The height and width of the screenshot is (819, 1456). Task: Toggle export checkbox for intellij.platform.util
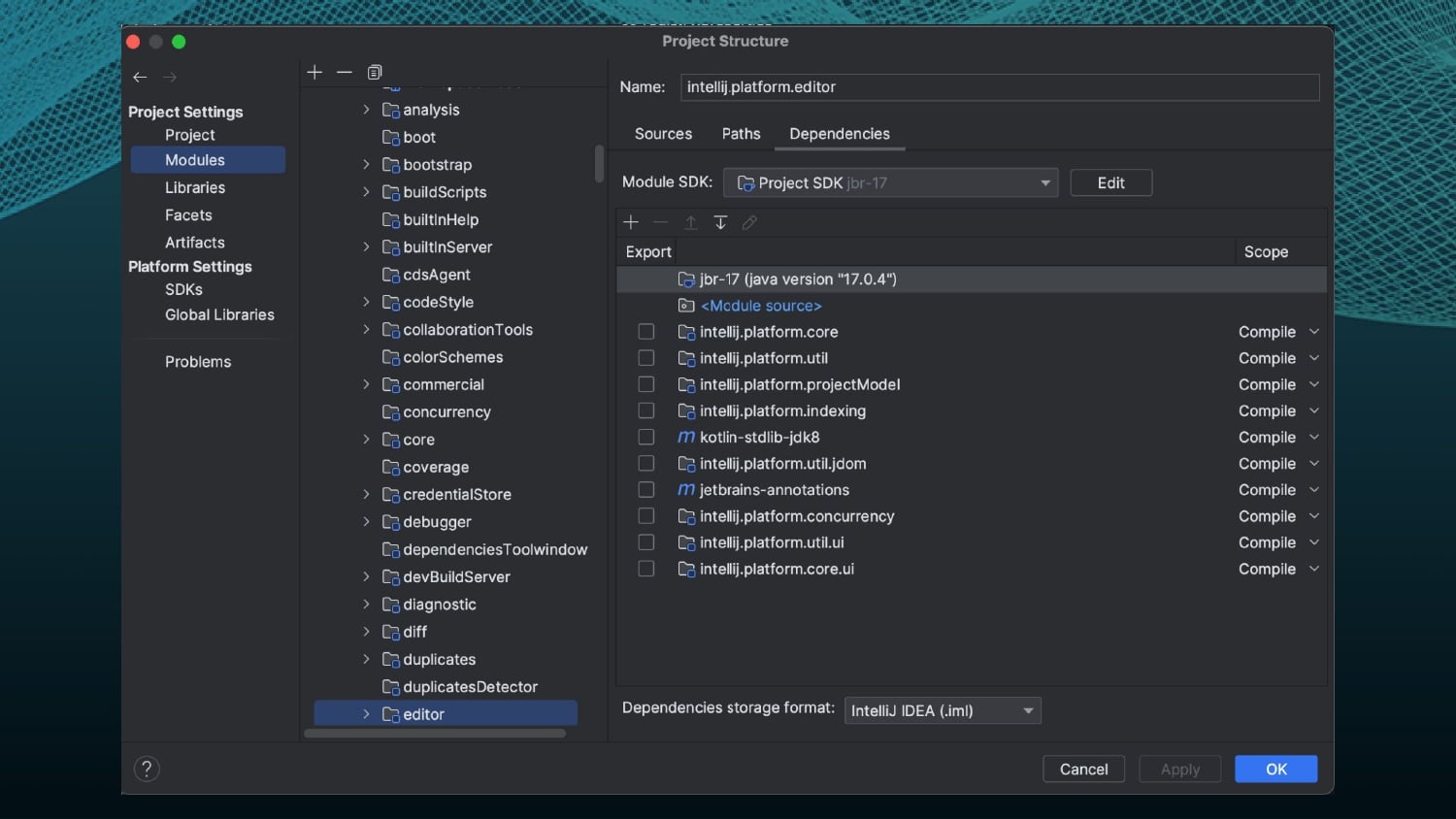[646, 358]
